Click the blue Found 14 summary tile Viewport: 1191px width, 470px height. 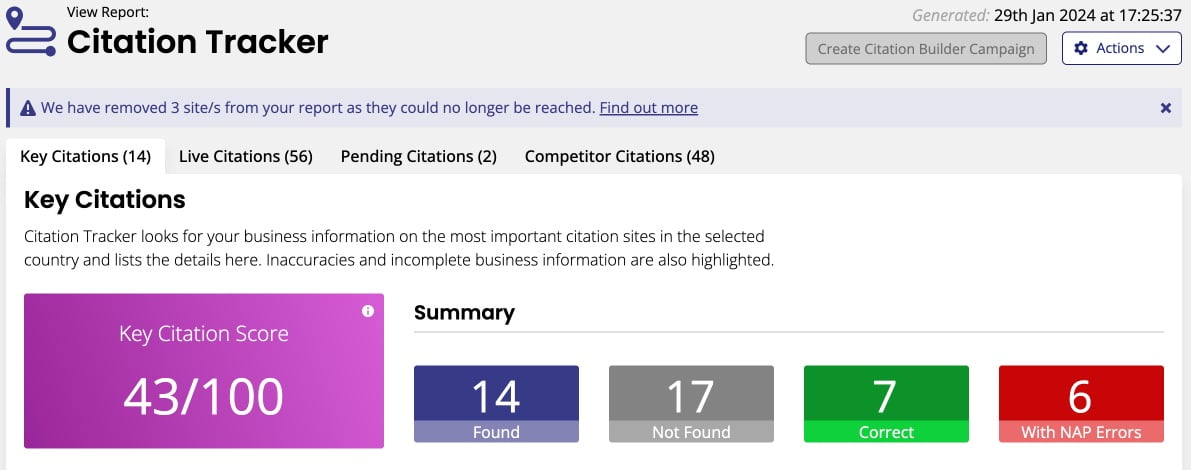click(496, 404)
